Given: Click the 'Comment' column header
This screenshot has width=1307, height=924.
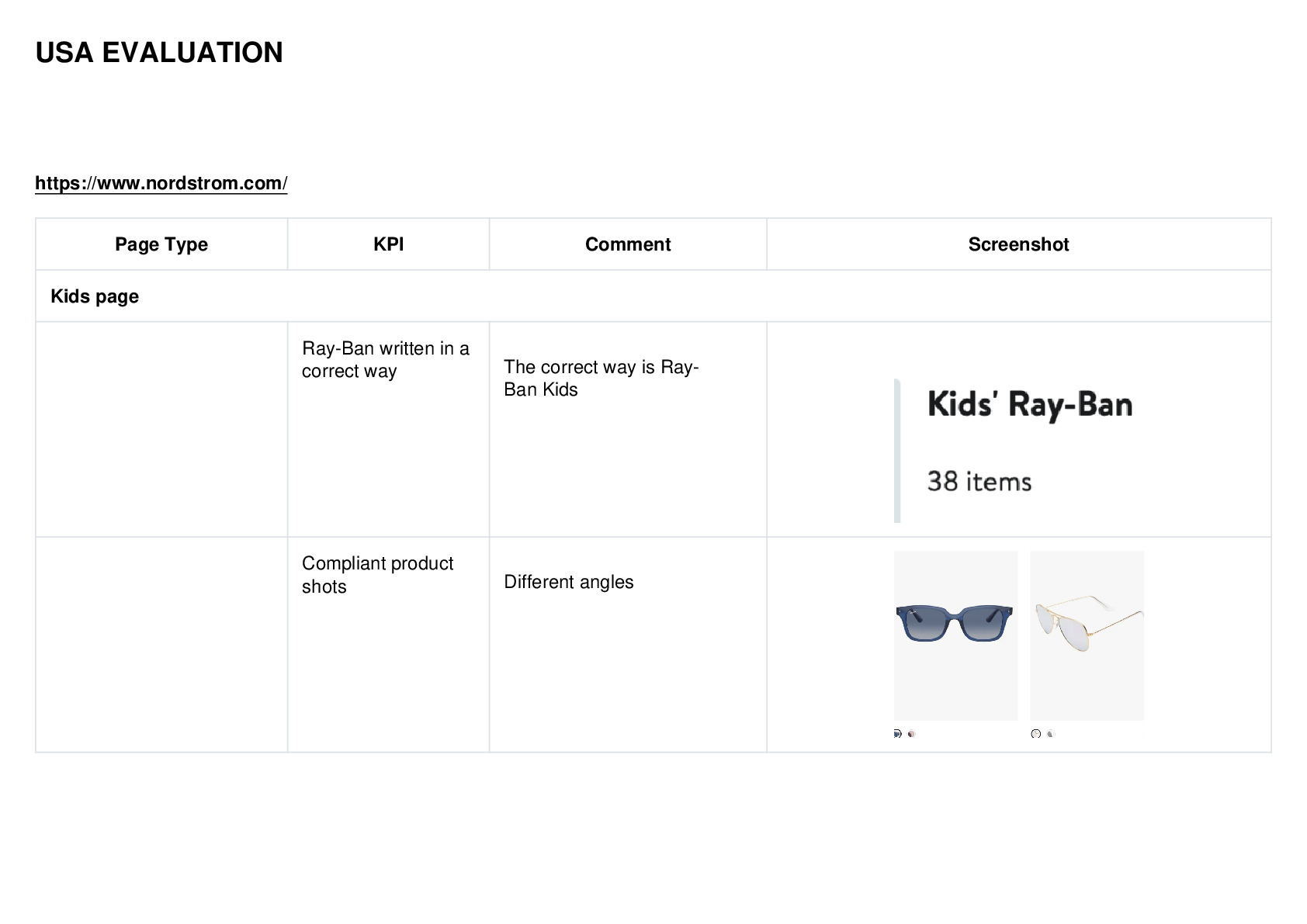Looking at the screenshot, I should (628, 244).
